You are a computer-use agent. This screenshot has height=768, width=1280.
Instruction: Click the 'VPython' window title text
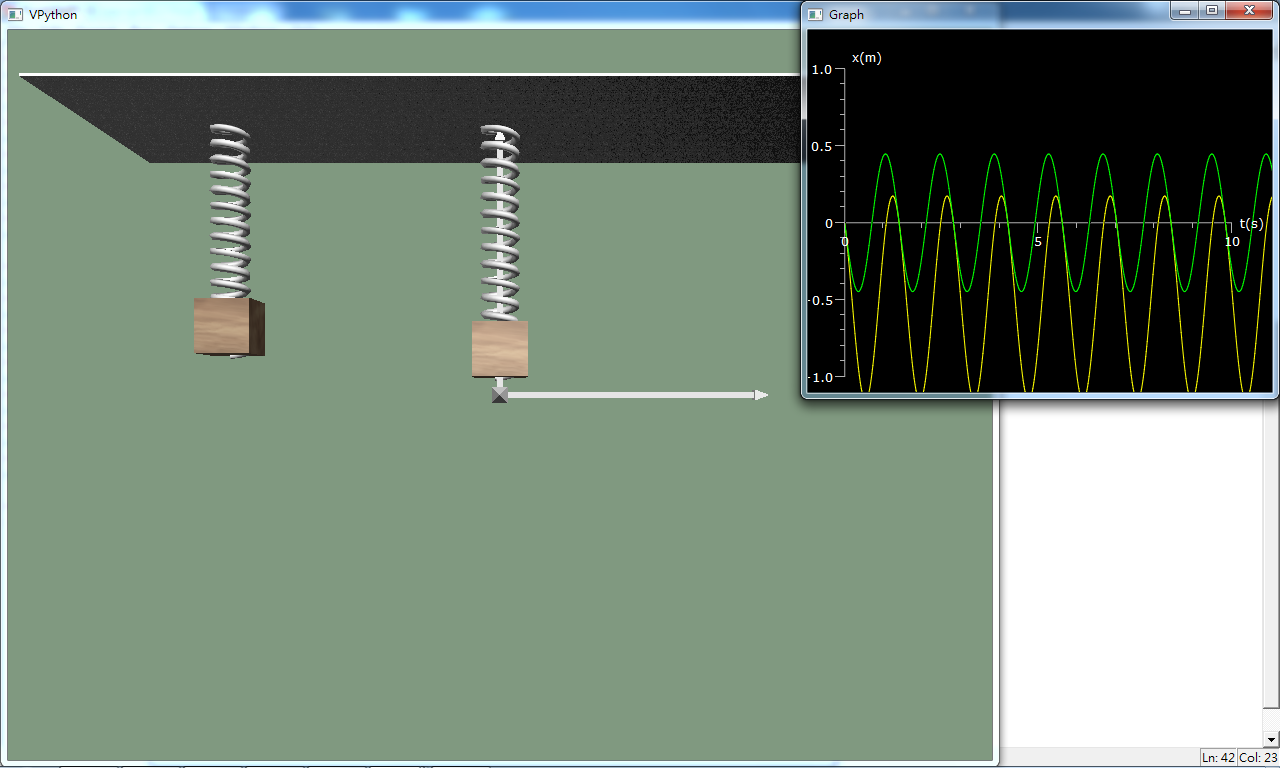[x=53, y=14]
